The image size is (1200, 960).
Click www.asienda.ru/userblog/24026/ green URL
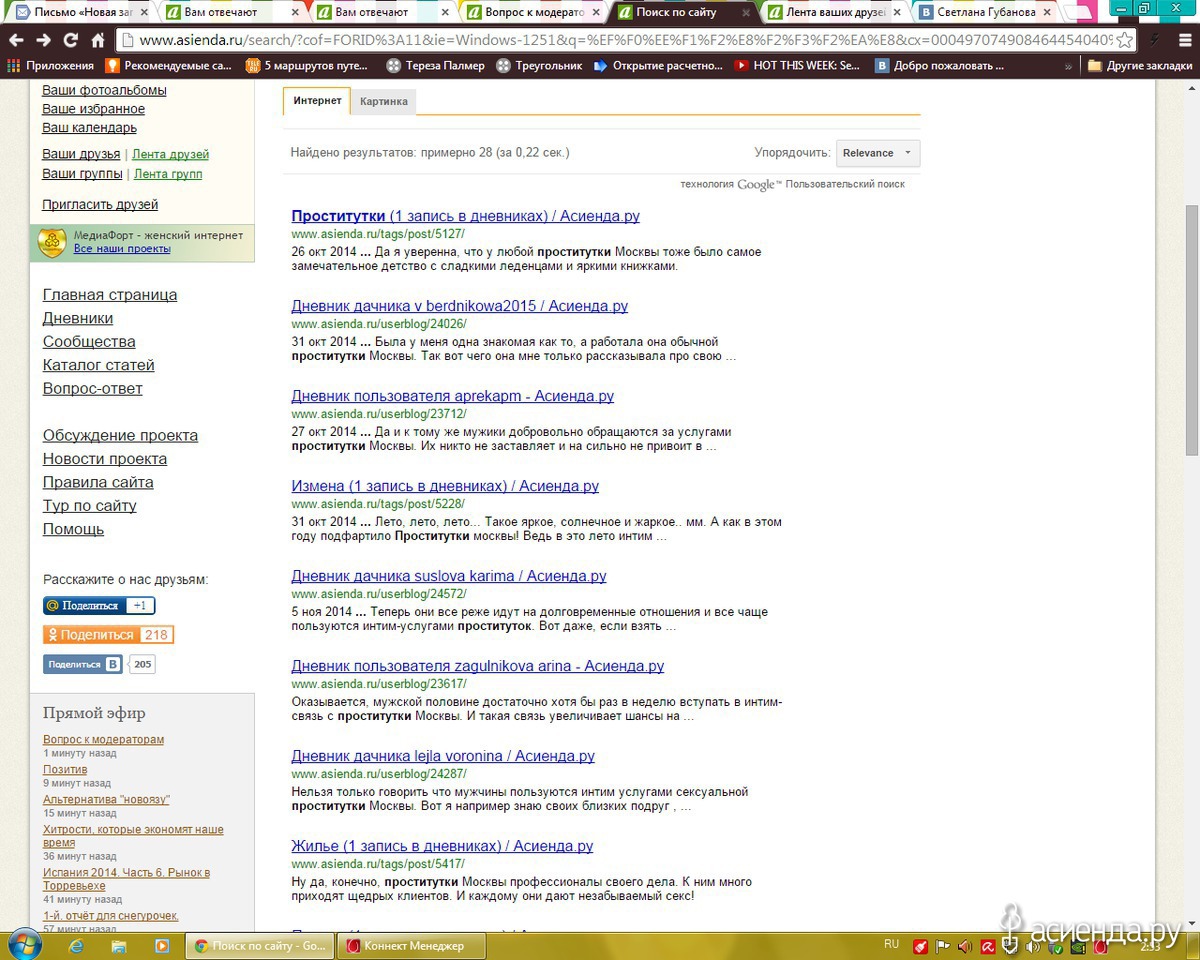pos(379,324)
